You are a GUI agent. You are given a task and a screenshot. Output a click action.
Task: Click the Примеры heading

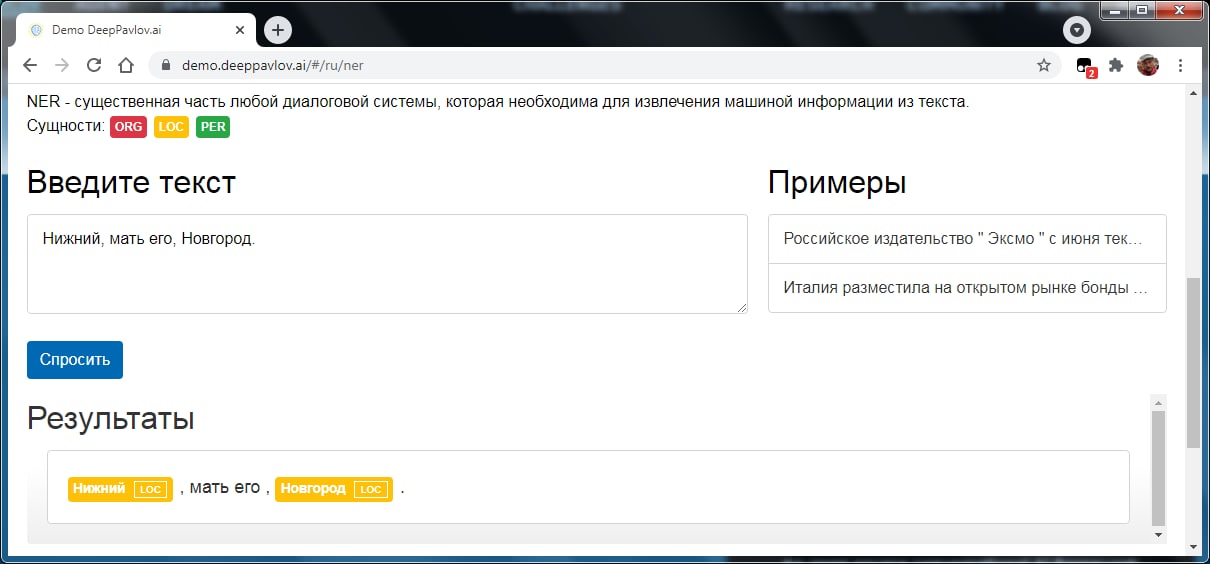[837, 183]
